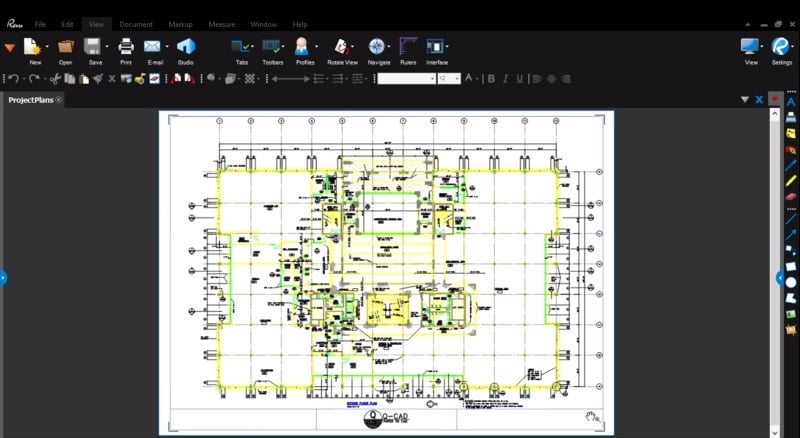The height and width of the screenshot is (438, 800).
Task: Click the Toolbars icon
Action: [x=271, y=46]
